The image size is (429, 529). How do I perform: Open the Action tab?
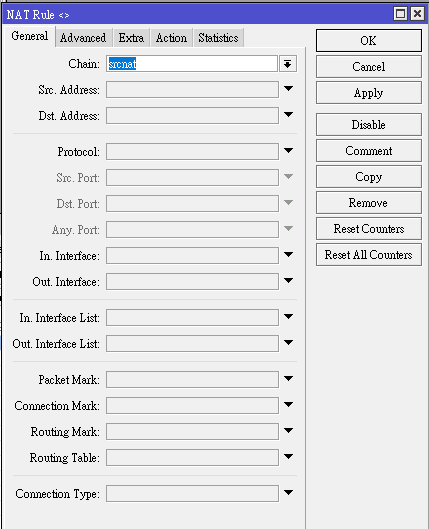click(171, 38)
